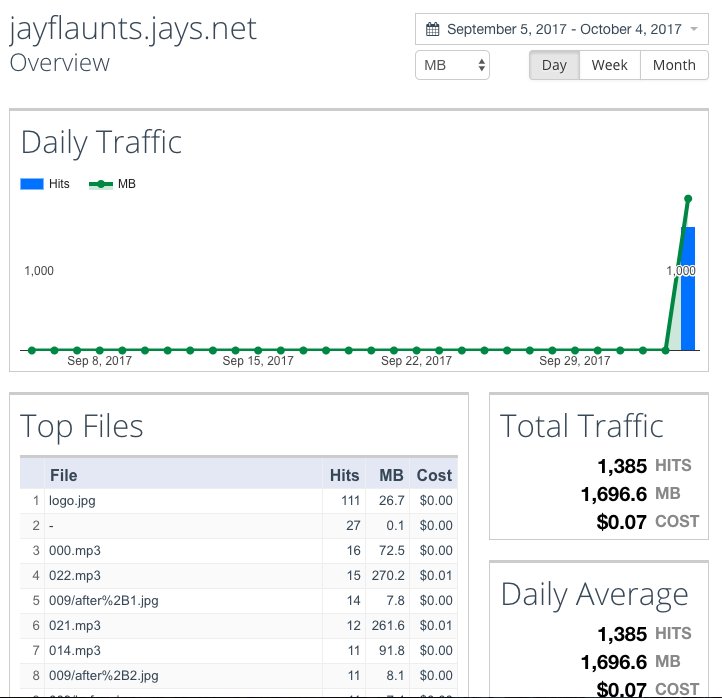The height and width of the screenshot is (698, 722).
Task: Open the date range dropdown arrow
Action: click(694, 29)
